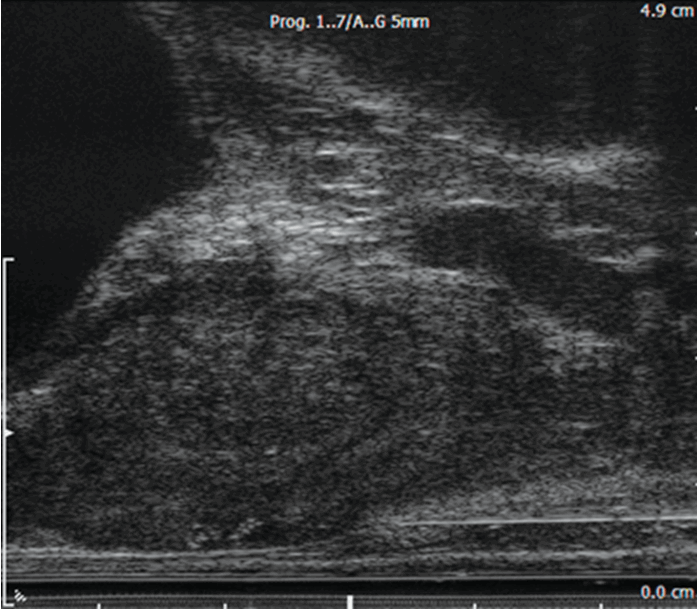Click the top end of the left focus bracket
Screen dimensions: 698x609
point(8,260)
